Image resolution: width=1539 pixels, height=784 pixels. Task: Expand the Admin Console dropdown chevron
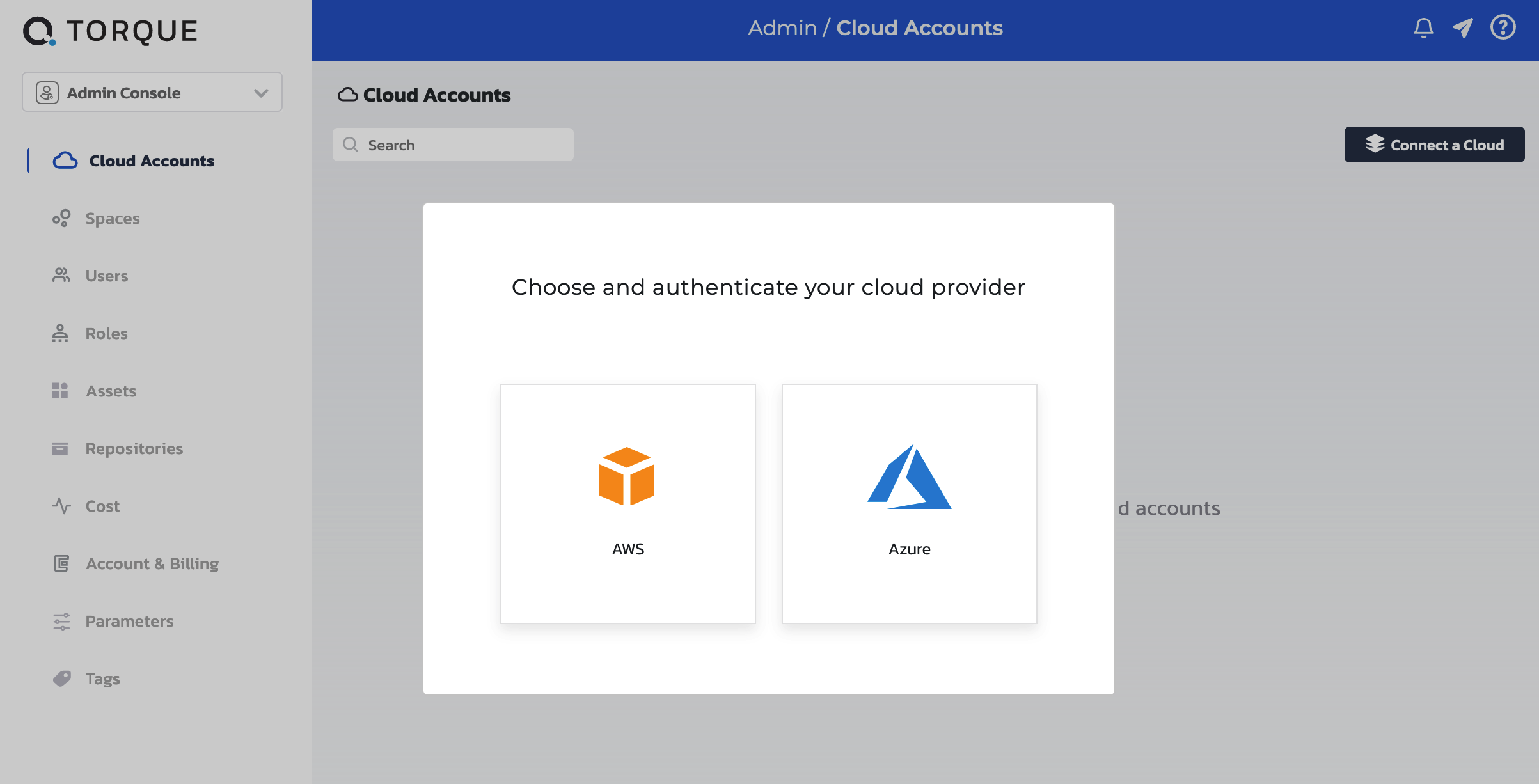coord(261,93)
